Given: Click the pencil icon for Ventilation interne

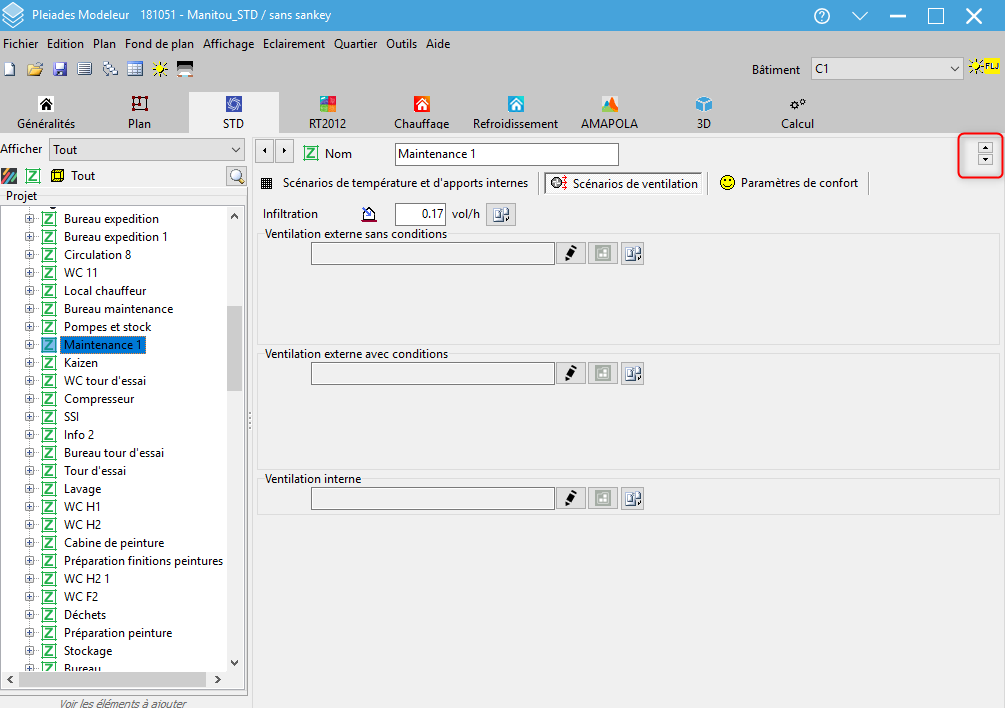Looking at the screenshot, I should [x=570, y=498].
